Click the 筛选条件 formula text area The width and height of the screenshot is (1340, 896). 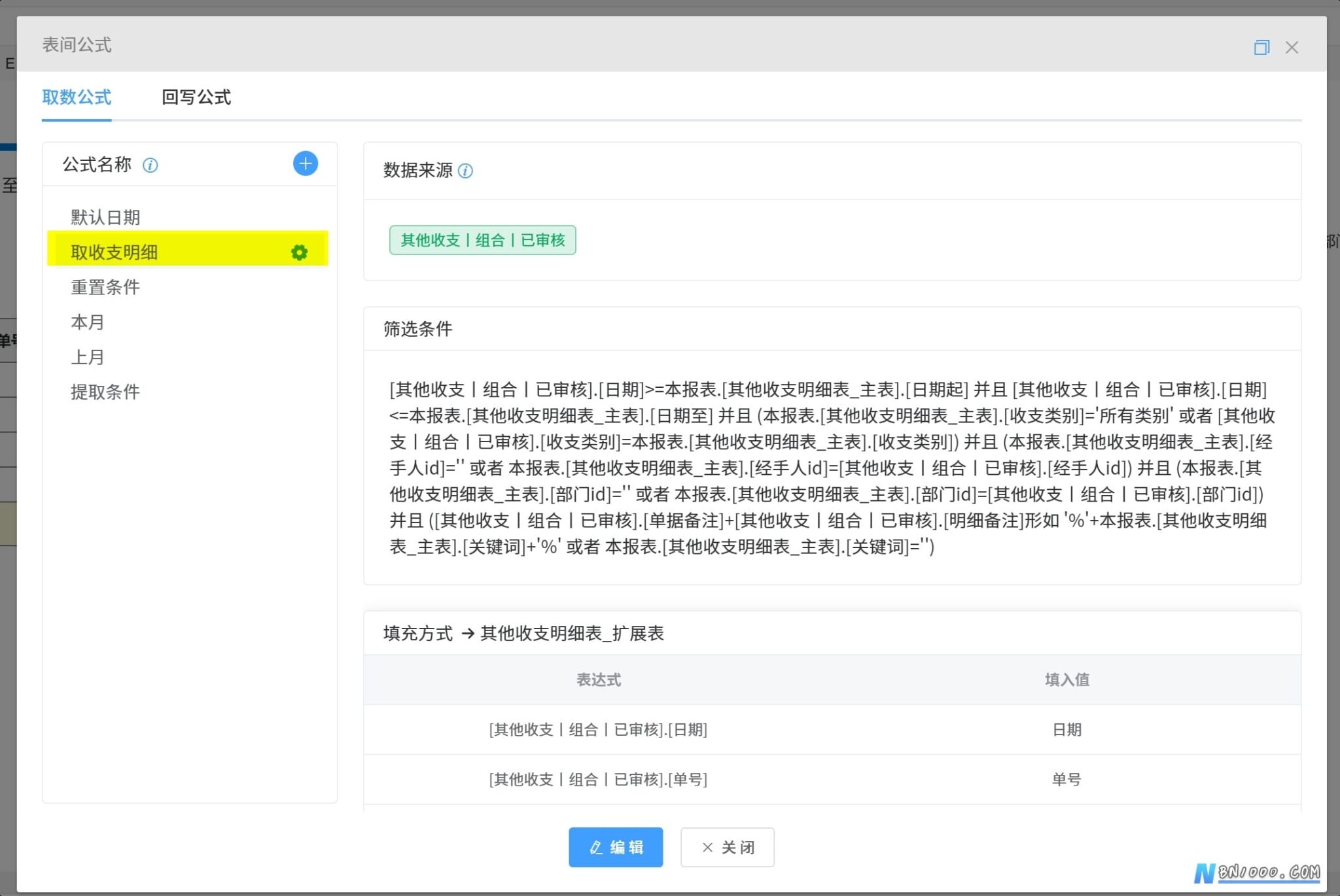coord(832,468)
